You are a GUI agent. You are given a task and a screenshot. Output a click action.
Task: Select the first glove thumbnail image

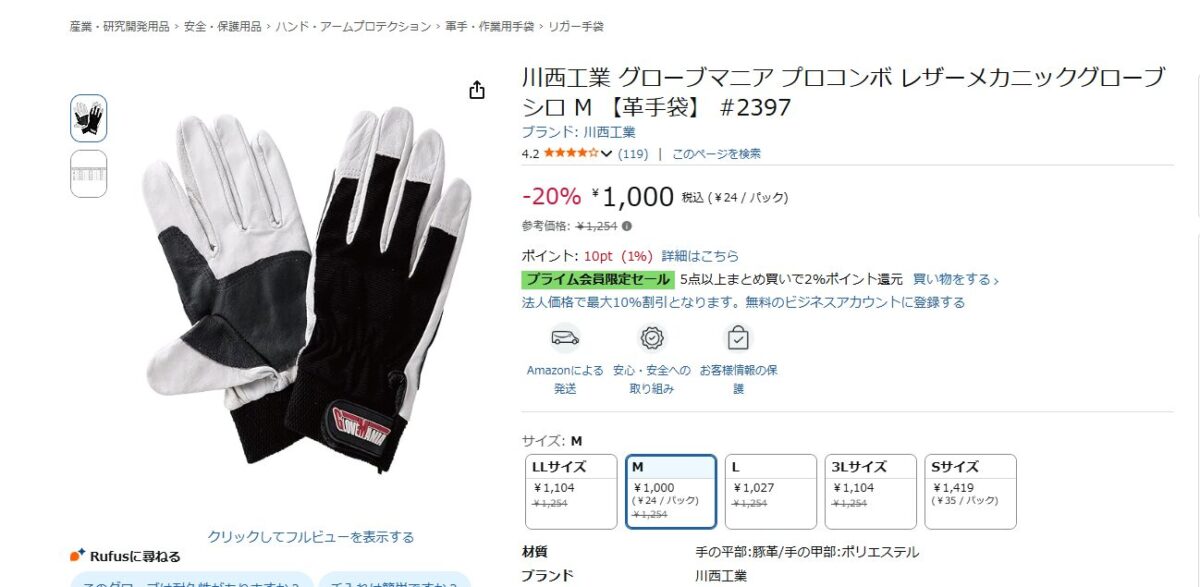point(88,118)
